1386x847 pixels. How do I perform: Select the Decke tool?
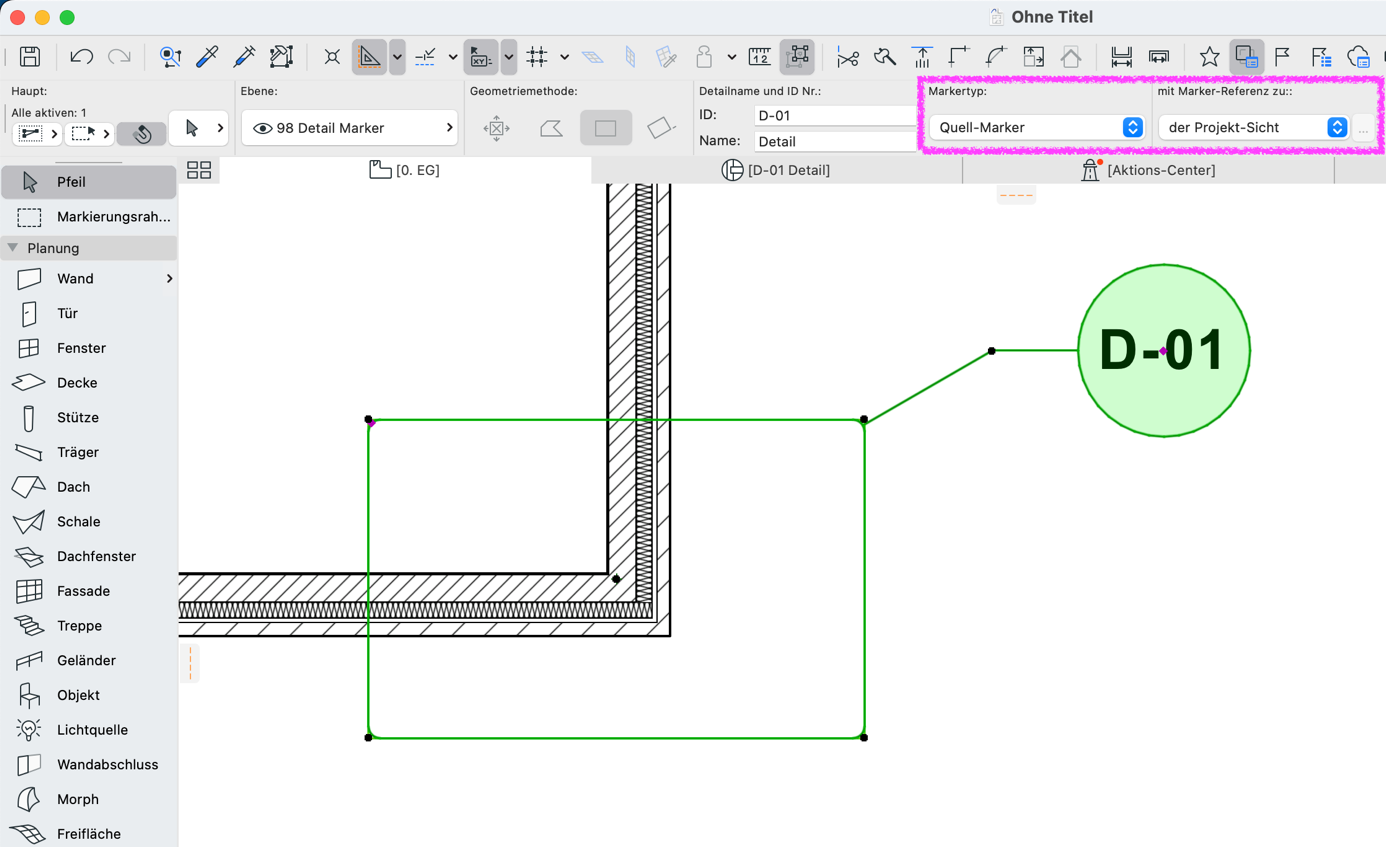click(x=89, y=383)
